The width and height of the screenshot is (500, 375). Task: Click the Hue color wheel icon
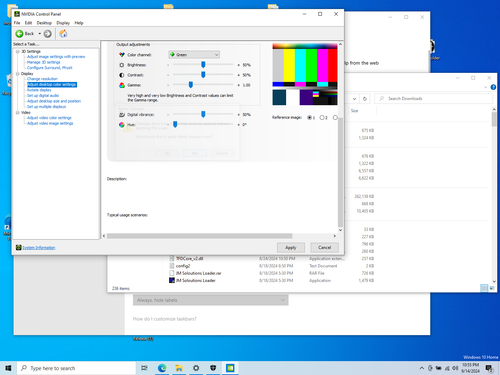[x=122, y=125]
